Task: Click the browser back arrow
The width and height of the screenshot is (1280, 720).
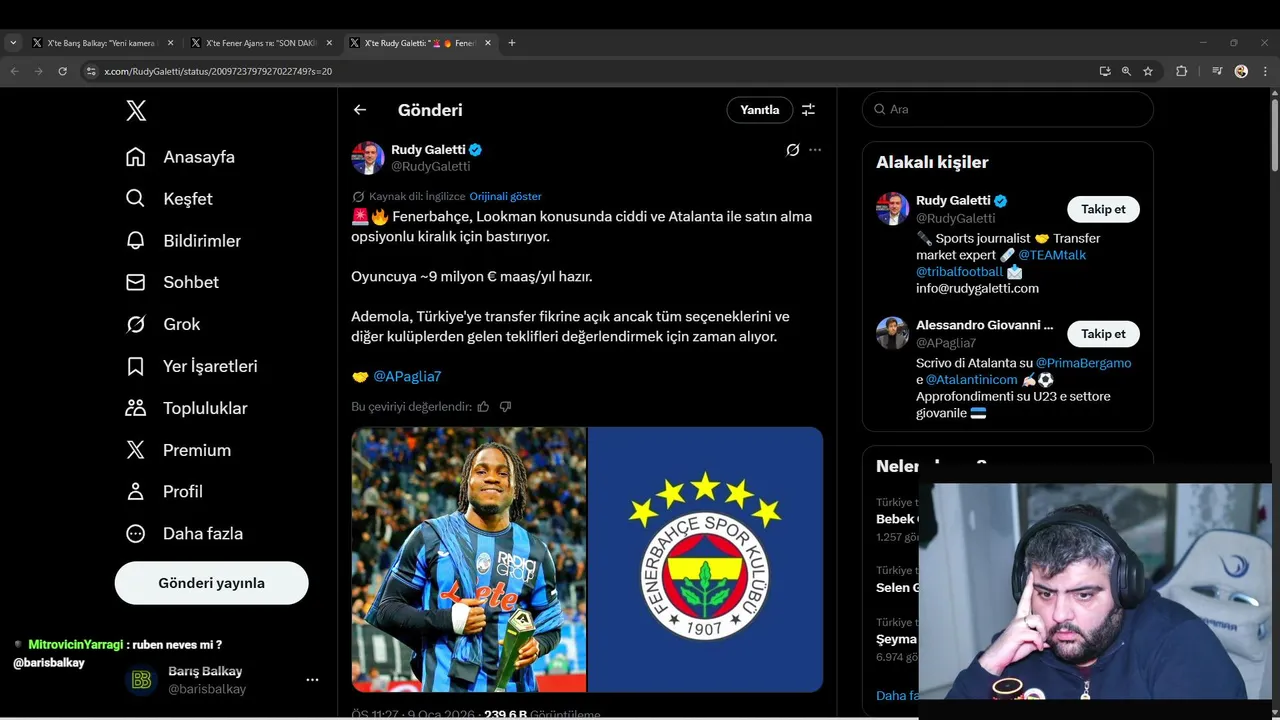Action: (x=14, y=71)
